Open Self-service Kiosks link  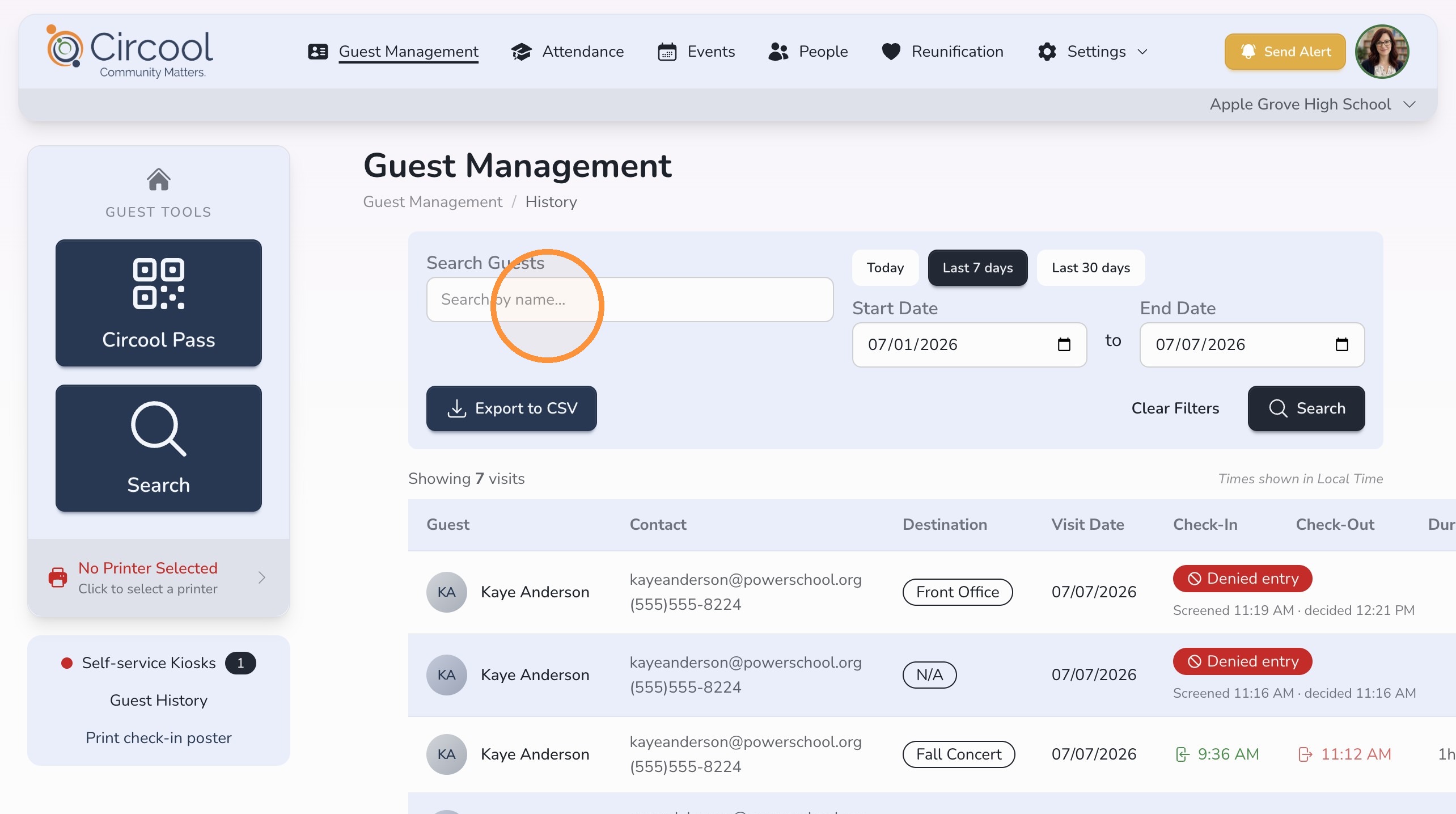pyautogui.click(x=149, y=663)
